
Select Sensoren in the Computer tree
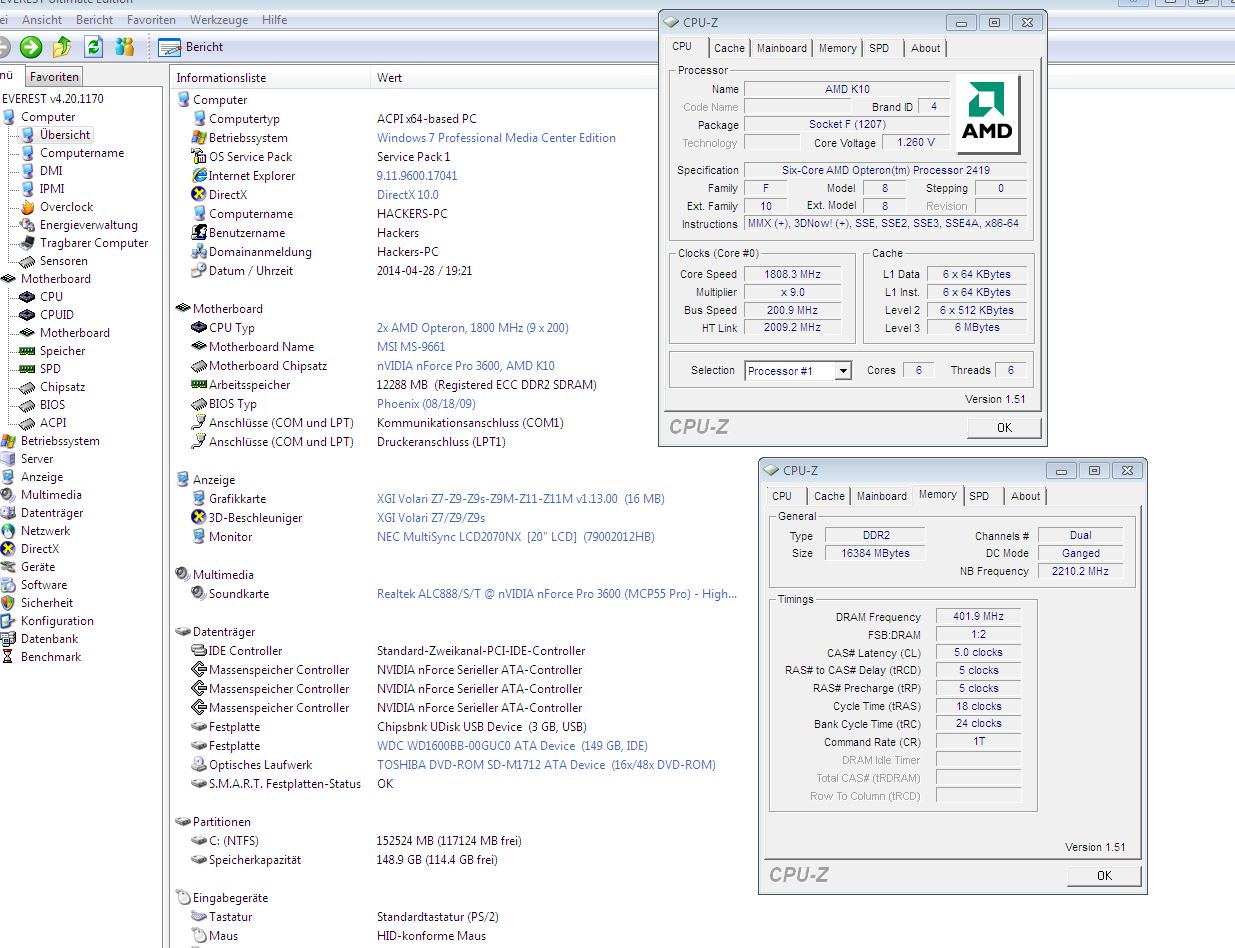point(63,261)
